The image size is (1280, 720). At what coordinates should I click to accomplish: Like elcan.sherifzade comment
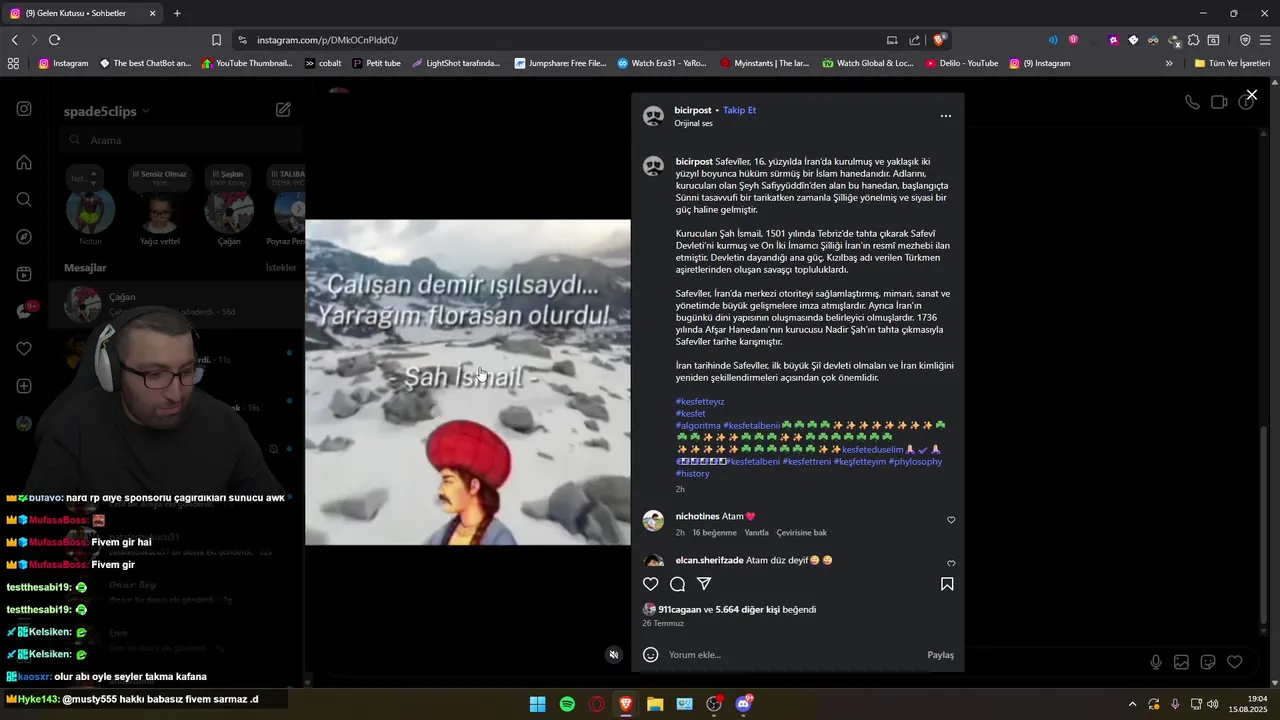coord(951,564)
